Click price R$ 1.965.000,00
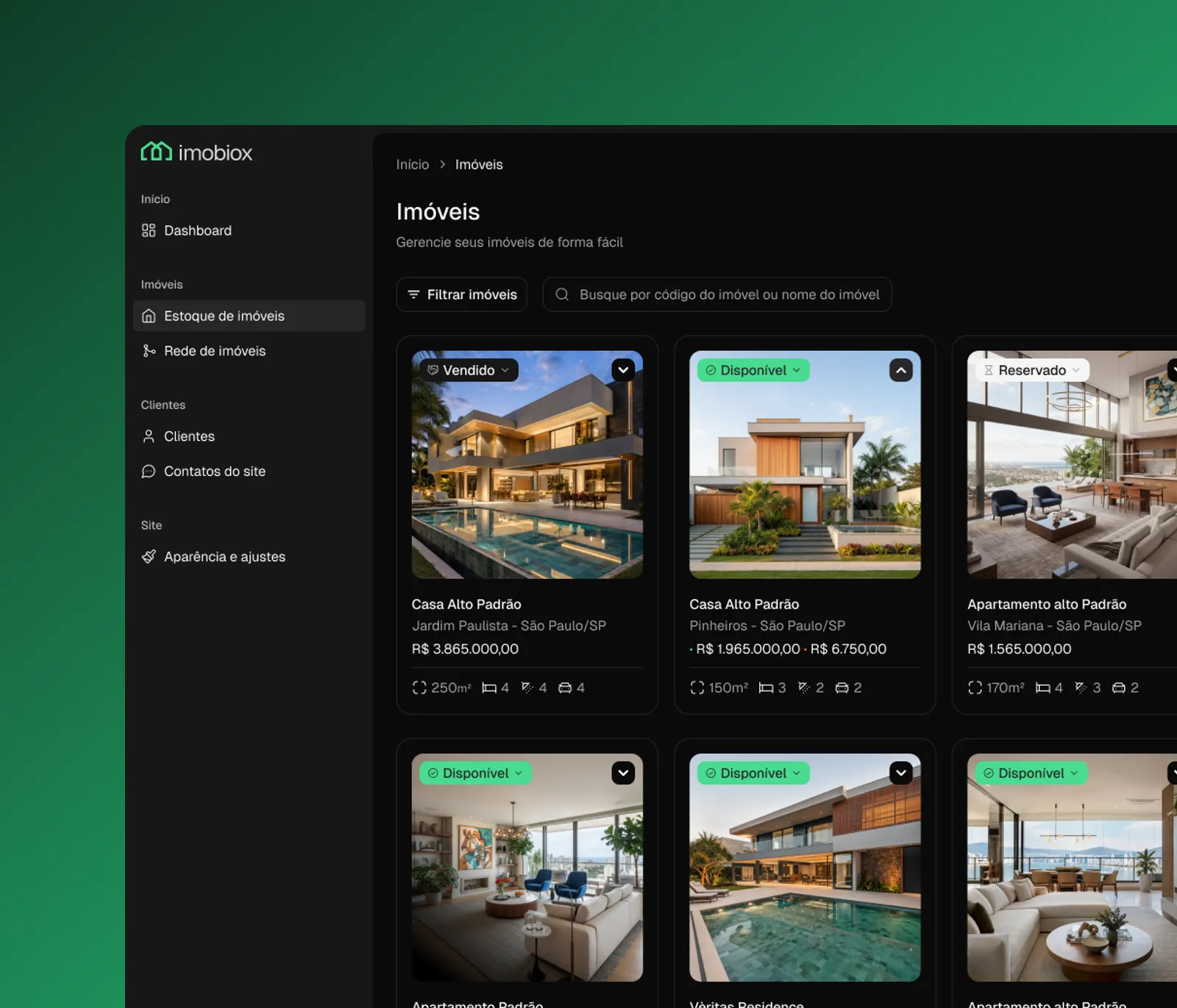1177x1008 pixels. pos(748,649)
